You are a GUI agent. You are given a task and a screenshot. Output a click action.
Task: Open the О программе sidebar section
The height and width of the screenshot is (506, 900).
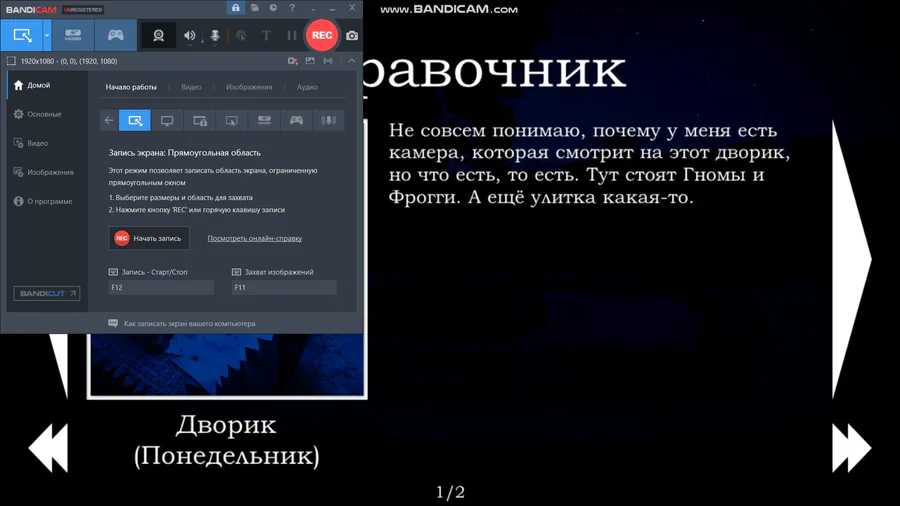[x=47, y=201]
